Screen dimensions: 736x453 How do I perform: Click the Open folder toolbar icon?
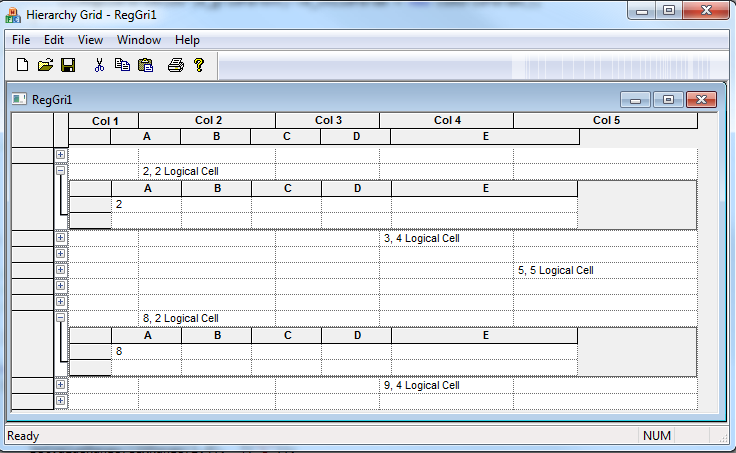click(45, 65)
